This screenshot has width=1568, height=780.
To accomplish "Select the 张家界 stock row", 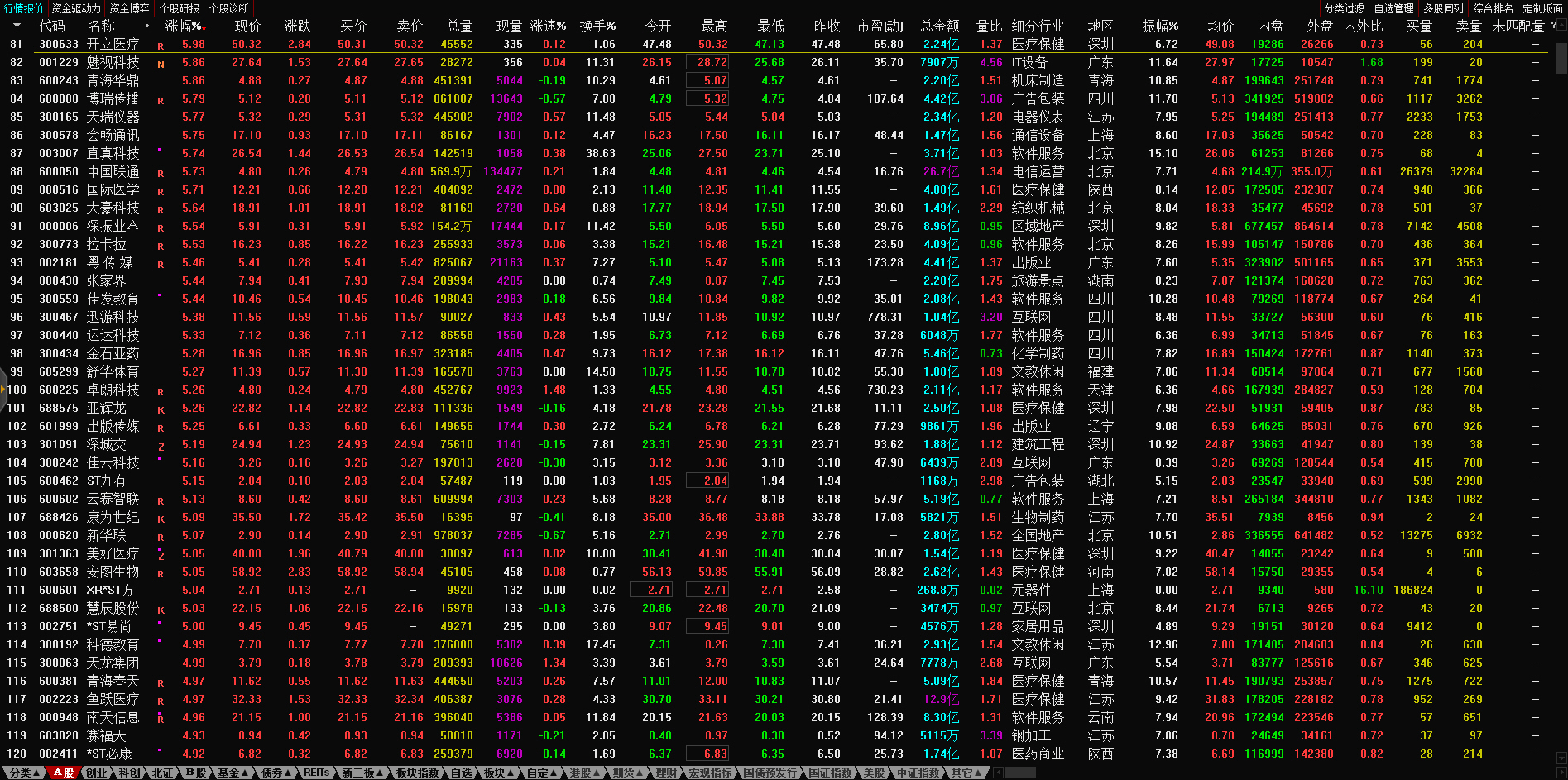I will coord(113,281).
